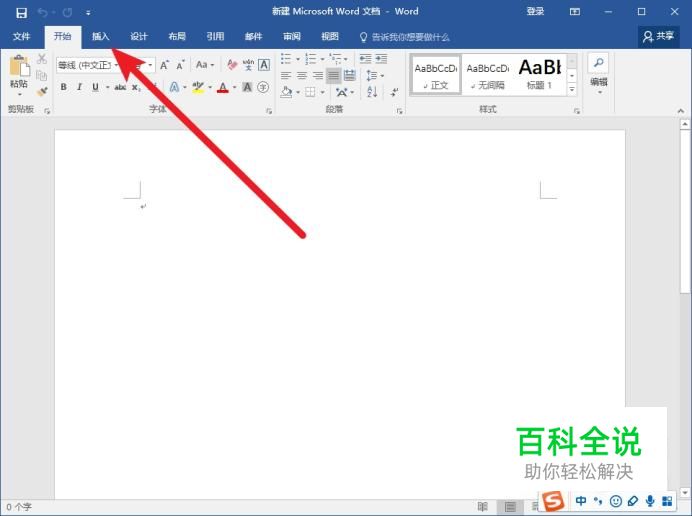Open font color dropdown arrow
The height and width of the screenshot is (516, 692).
click(x=234, y=87)
